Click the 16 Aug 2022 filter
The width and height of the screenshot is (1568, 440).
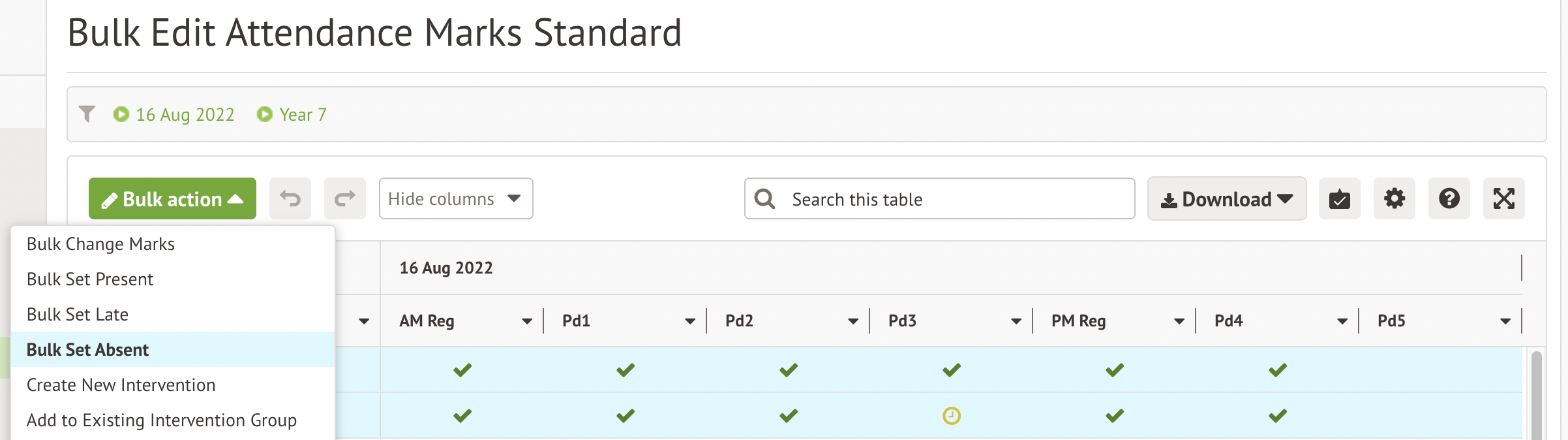click(x=174, y=115)
